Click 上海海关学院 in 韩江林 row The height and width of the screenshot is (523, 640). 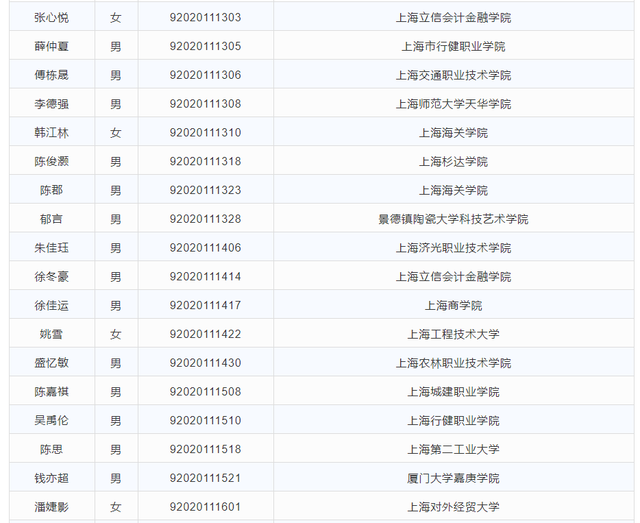click(x=453, y=133)
